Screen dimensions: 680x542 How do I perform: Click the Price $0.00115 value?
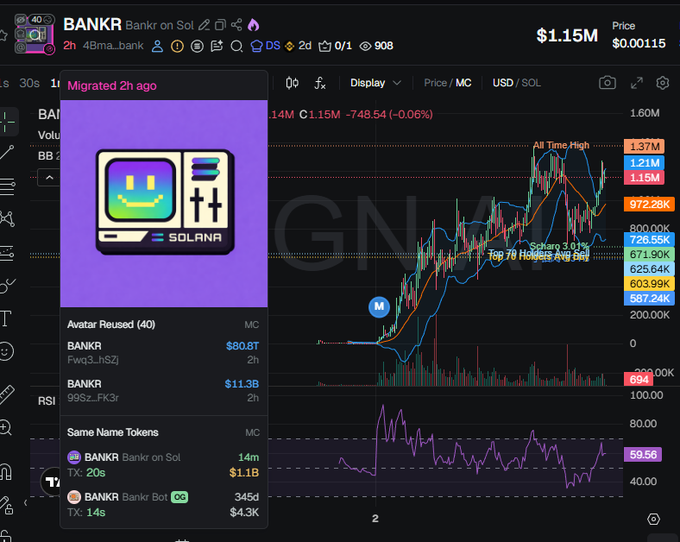(x=638, y=43)
